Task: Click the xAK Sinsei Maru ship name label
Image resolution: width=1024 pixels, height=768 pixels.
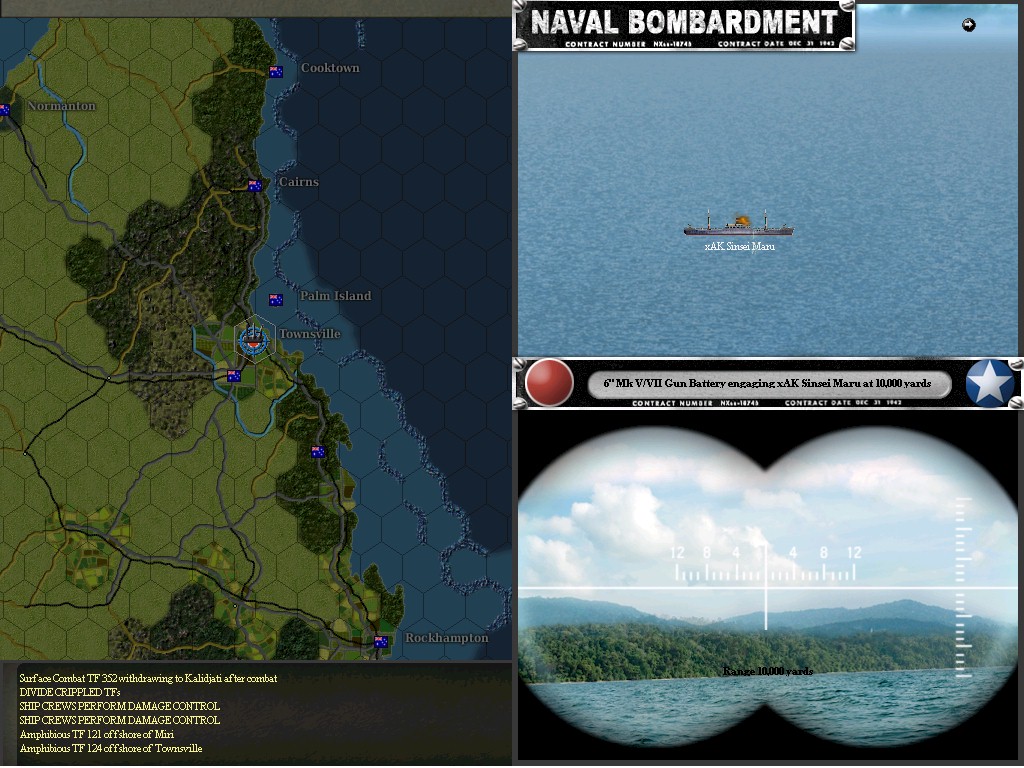Action: [x=739, y=246]
